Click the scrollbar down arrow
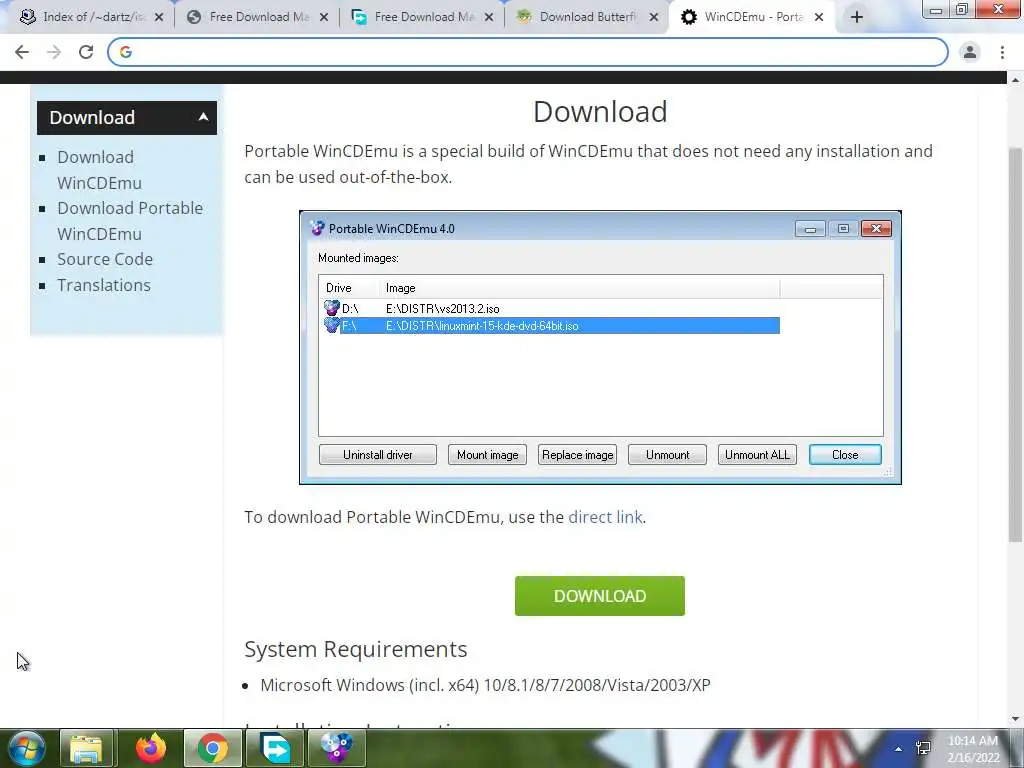The height and width of the screenshot is (768, 1024). 1015,719
